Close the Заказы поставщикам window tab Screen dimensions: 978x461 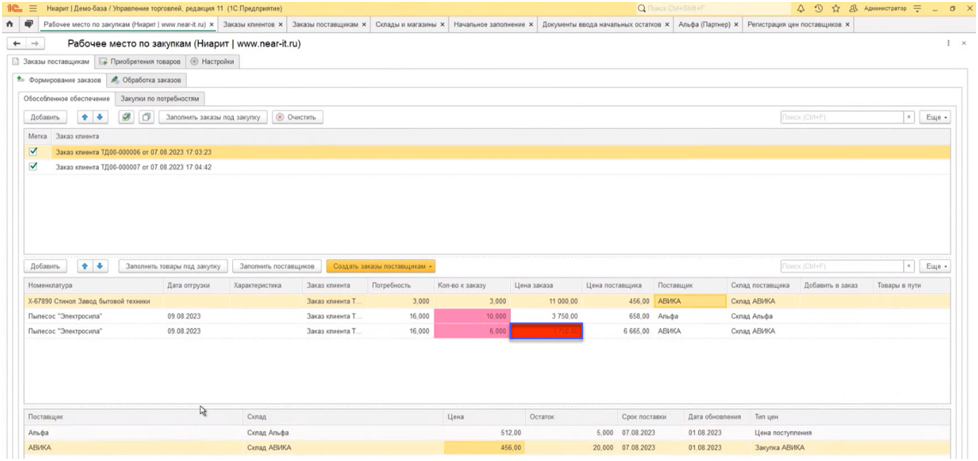(x=364, y=24)
